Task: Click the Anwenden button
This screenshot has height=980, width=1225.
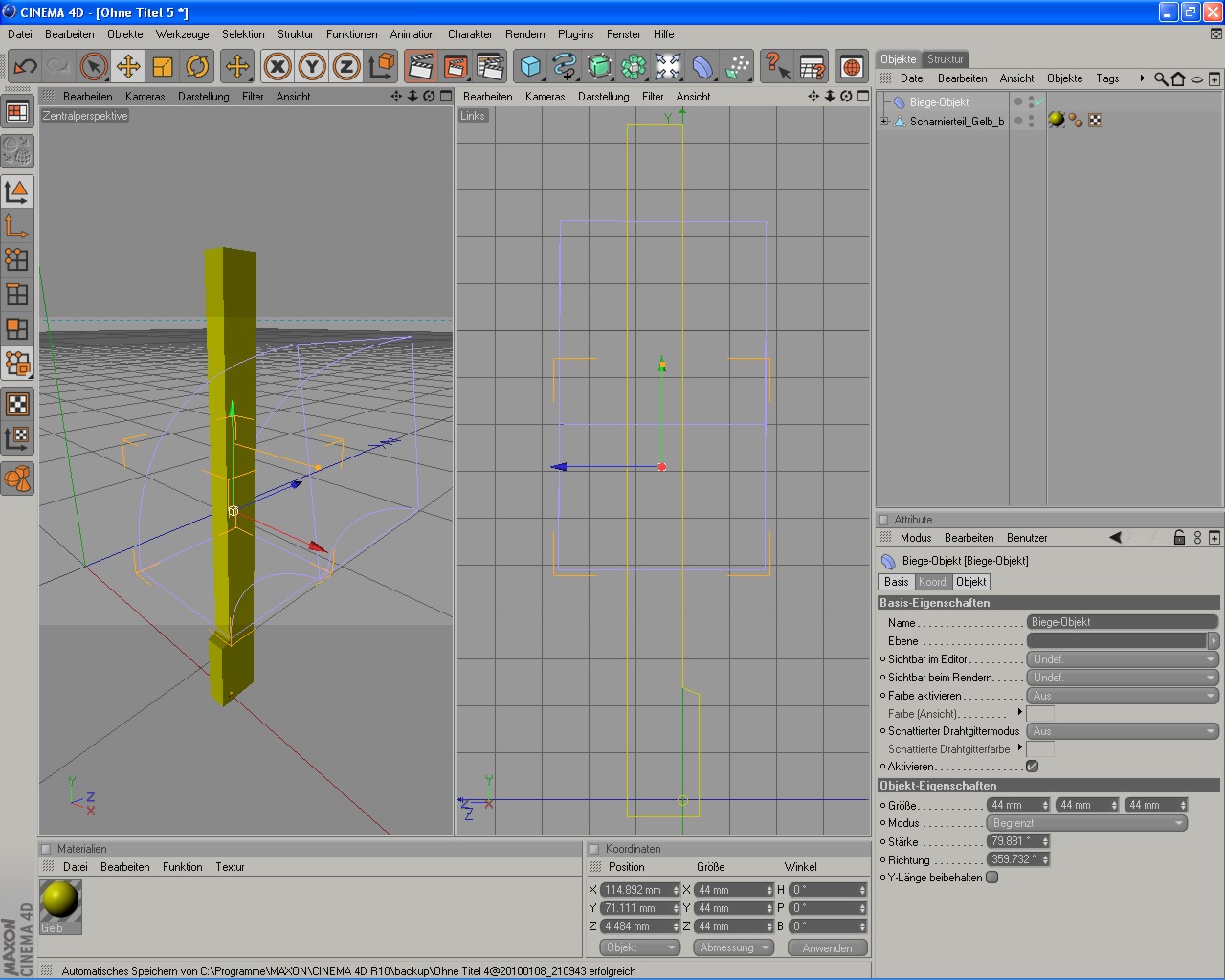Action: [827, 947]
